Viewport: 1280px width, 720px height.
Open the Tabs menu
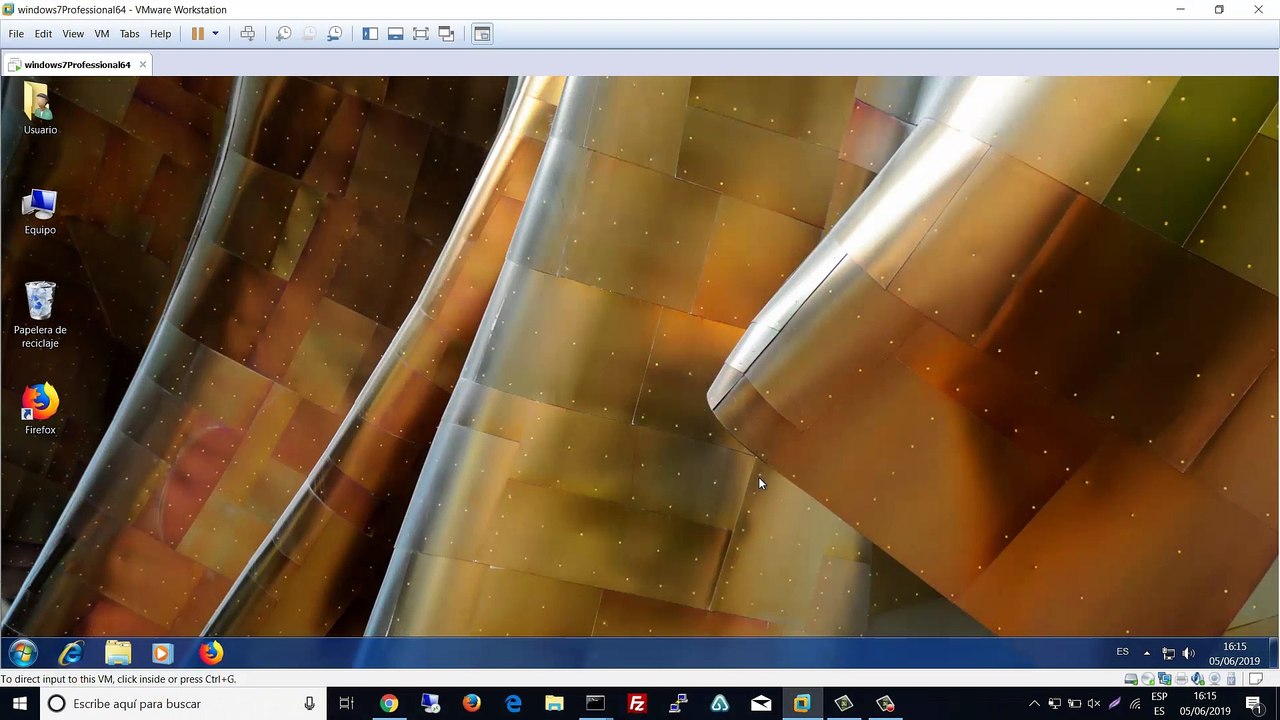coord(130,34)
